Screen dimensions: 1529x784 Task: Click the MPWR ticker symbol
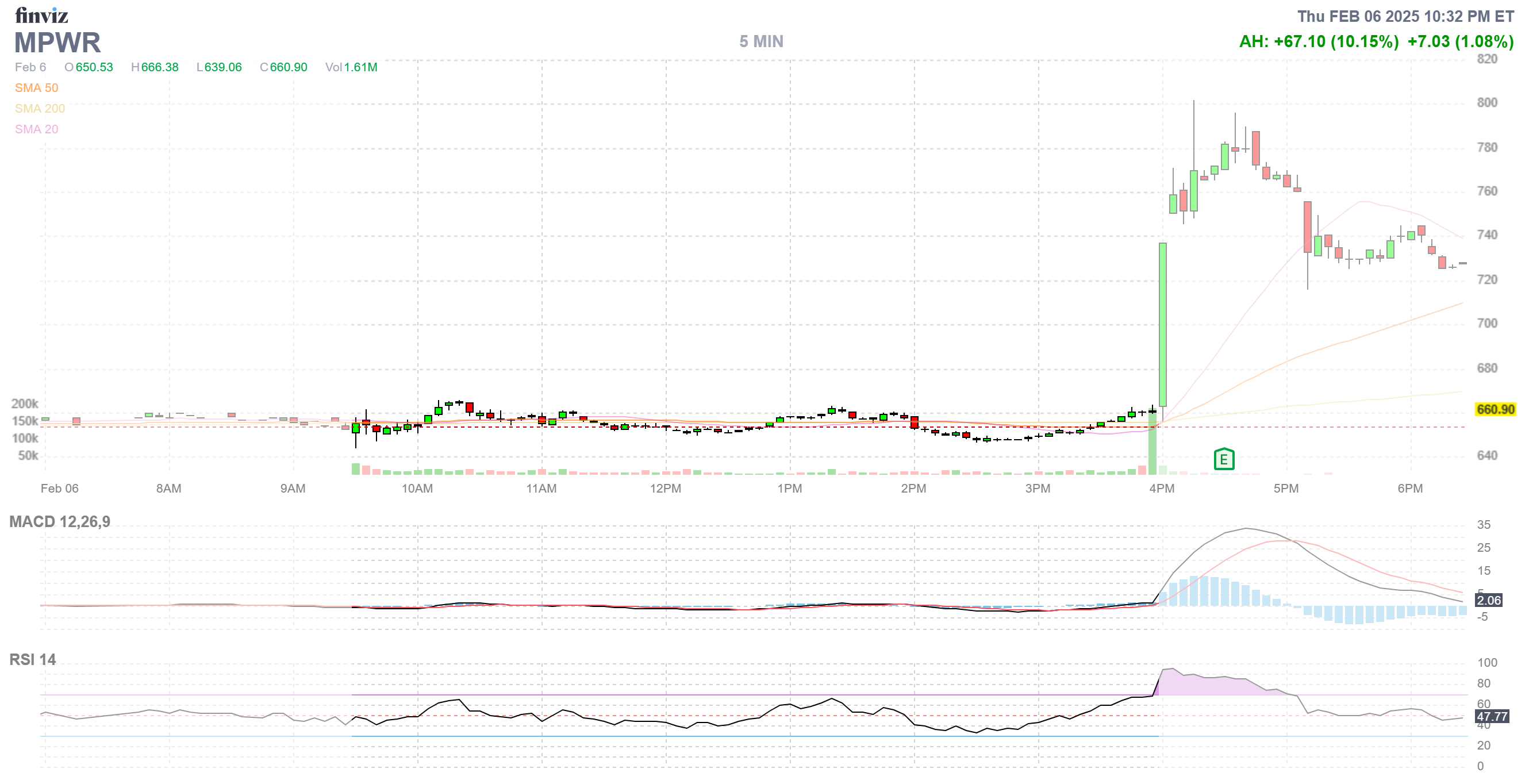pos(57,43)
